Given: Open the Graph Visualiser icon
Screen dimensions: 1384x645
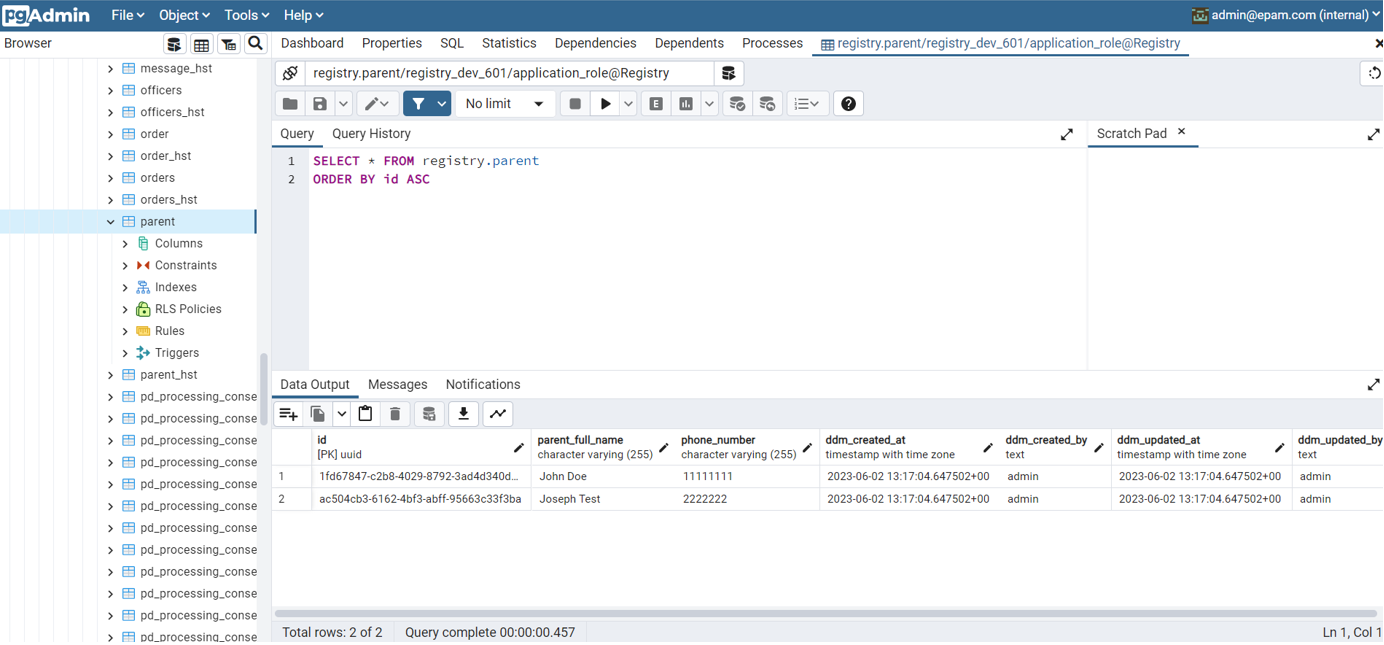Looking at the screenshot, I should (498, 414).
